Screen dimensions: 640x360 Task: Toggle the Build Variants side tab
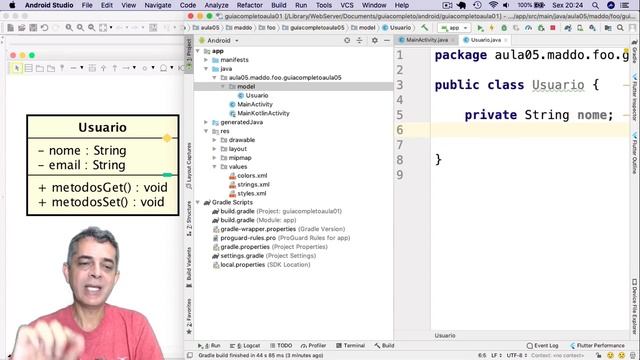[189, 267]
